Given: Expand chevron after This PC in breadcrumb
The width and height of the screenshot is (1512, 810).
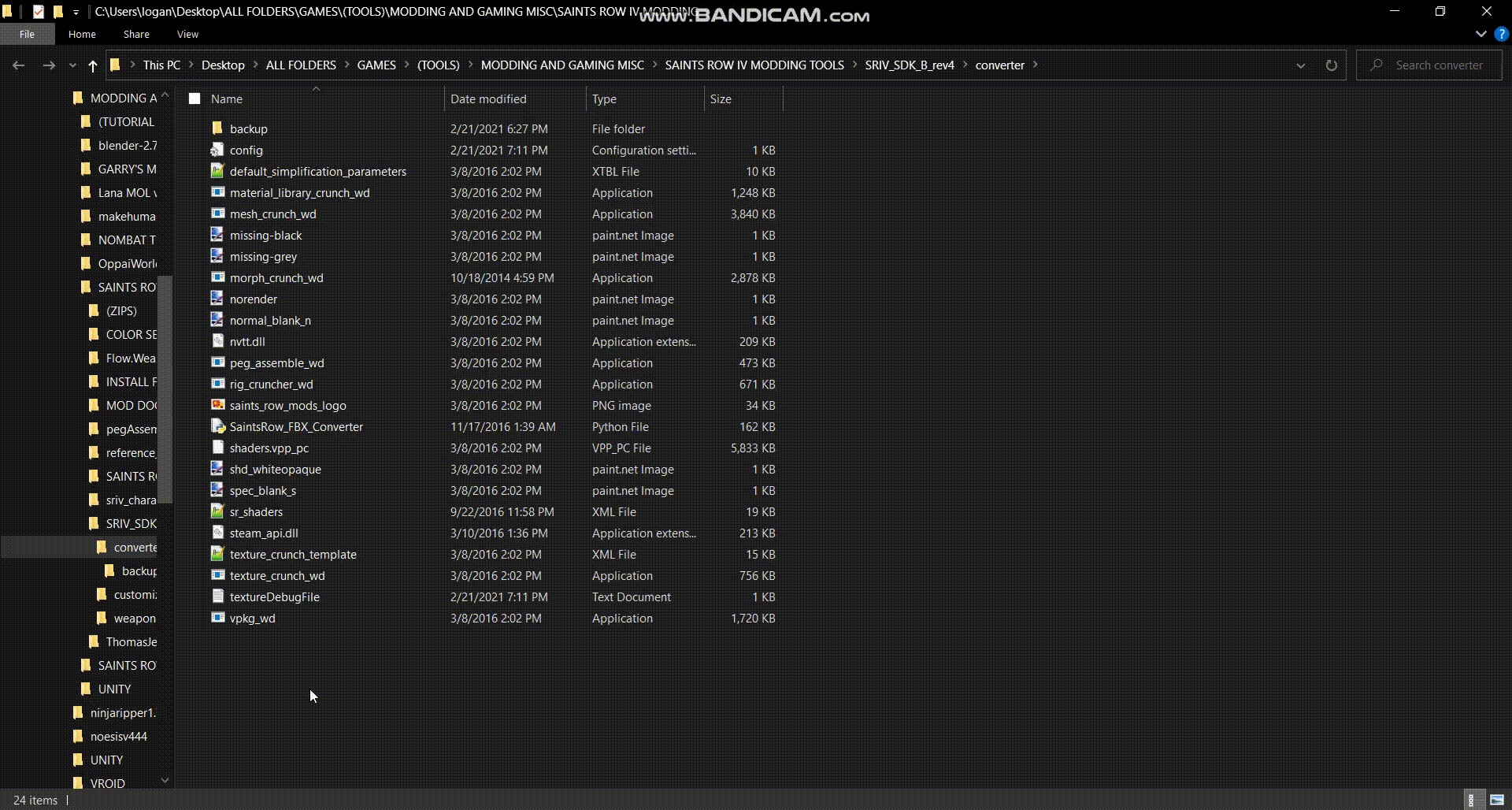Looking at the screenshot, I should point(191,65).
